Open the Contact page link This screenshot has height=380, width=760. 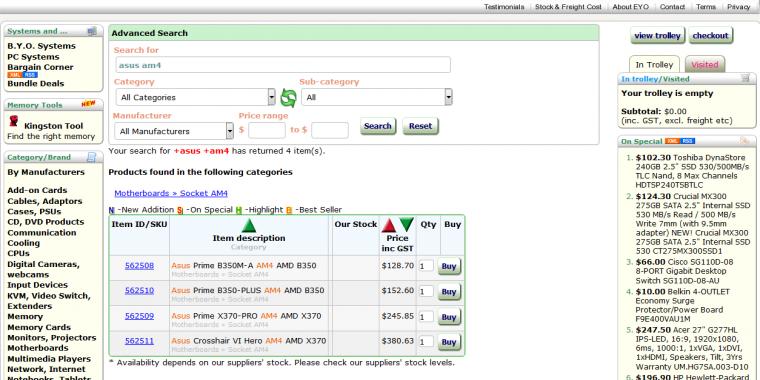coord(672,7)
